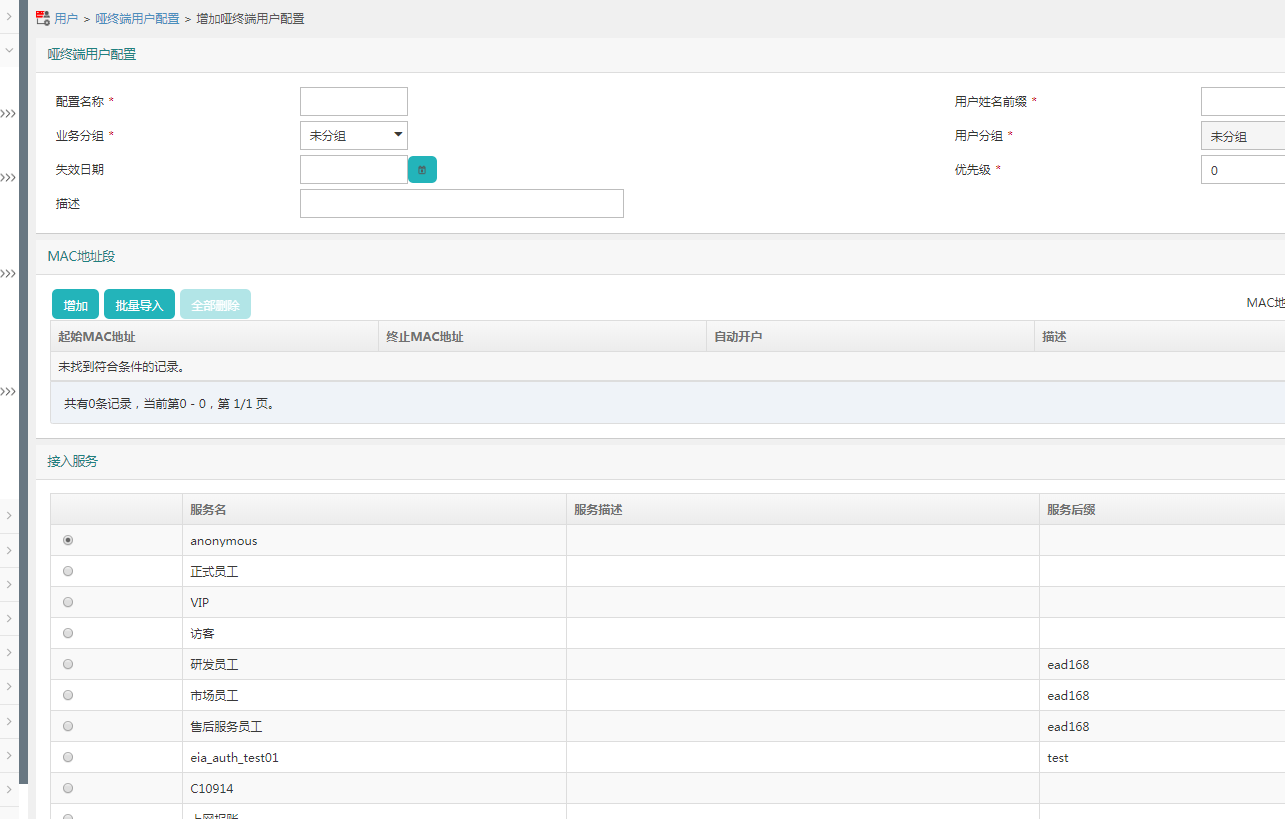Focus the 描述 text field in the configuration form
Screen dimensions: 1285x819
(x=462, y=203)
